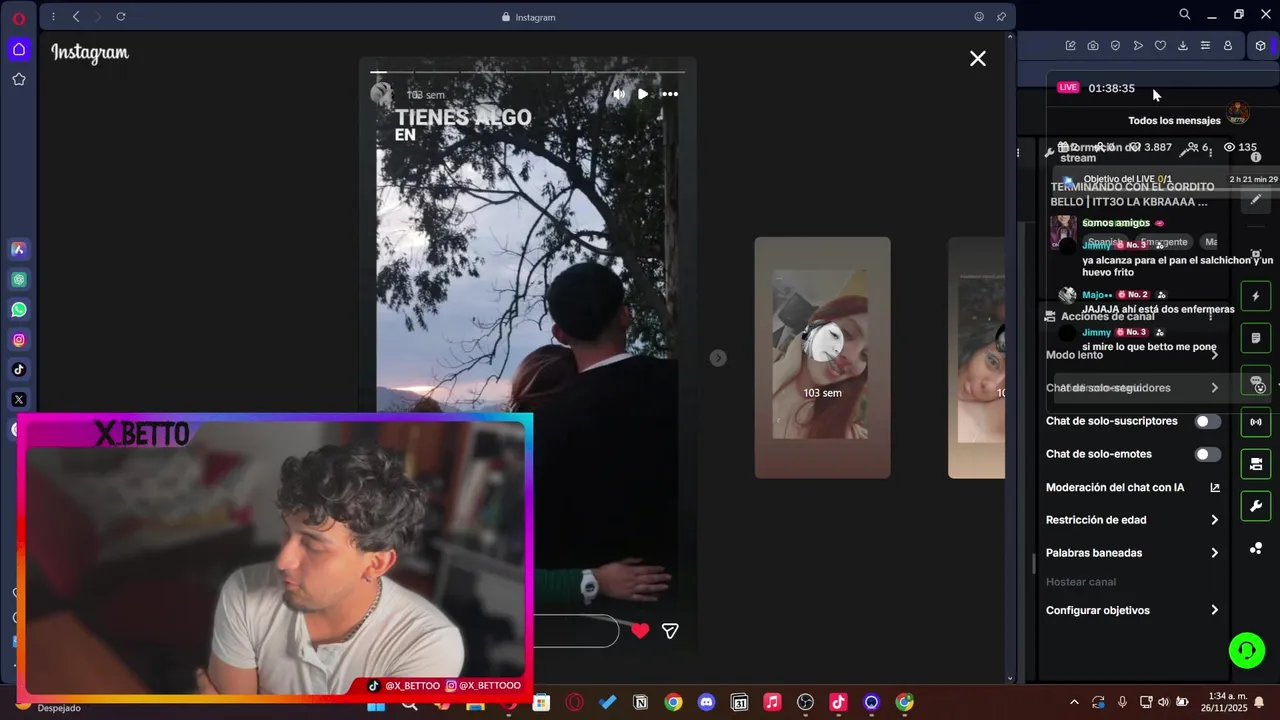Open story more options menu
Image resolution: width=1280 pixels, height=720 pixels.
670,94
